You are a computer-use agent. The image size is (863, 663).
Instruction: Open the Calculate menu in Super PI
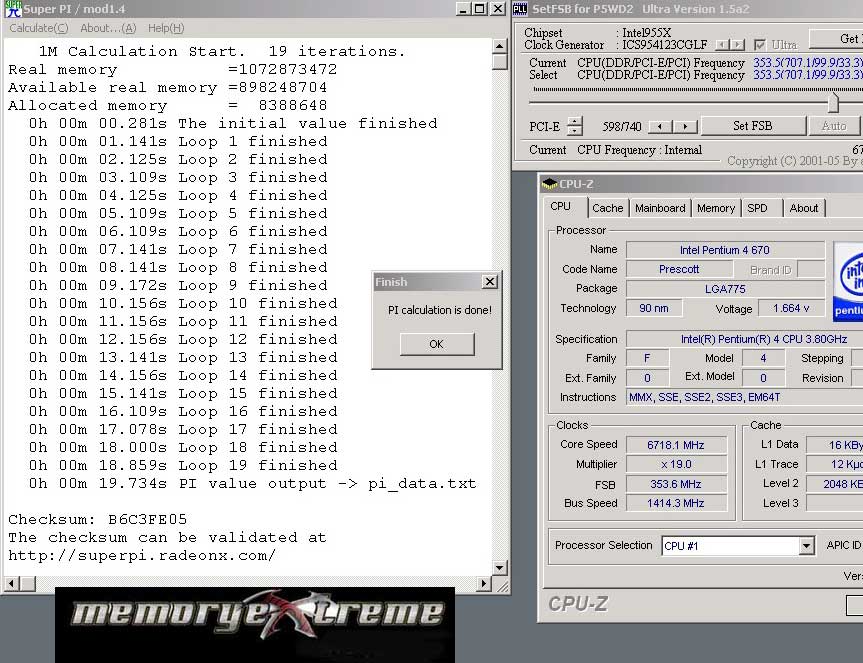point(39,28)
